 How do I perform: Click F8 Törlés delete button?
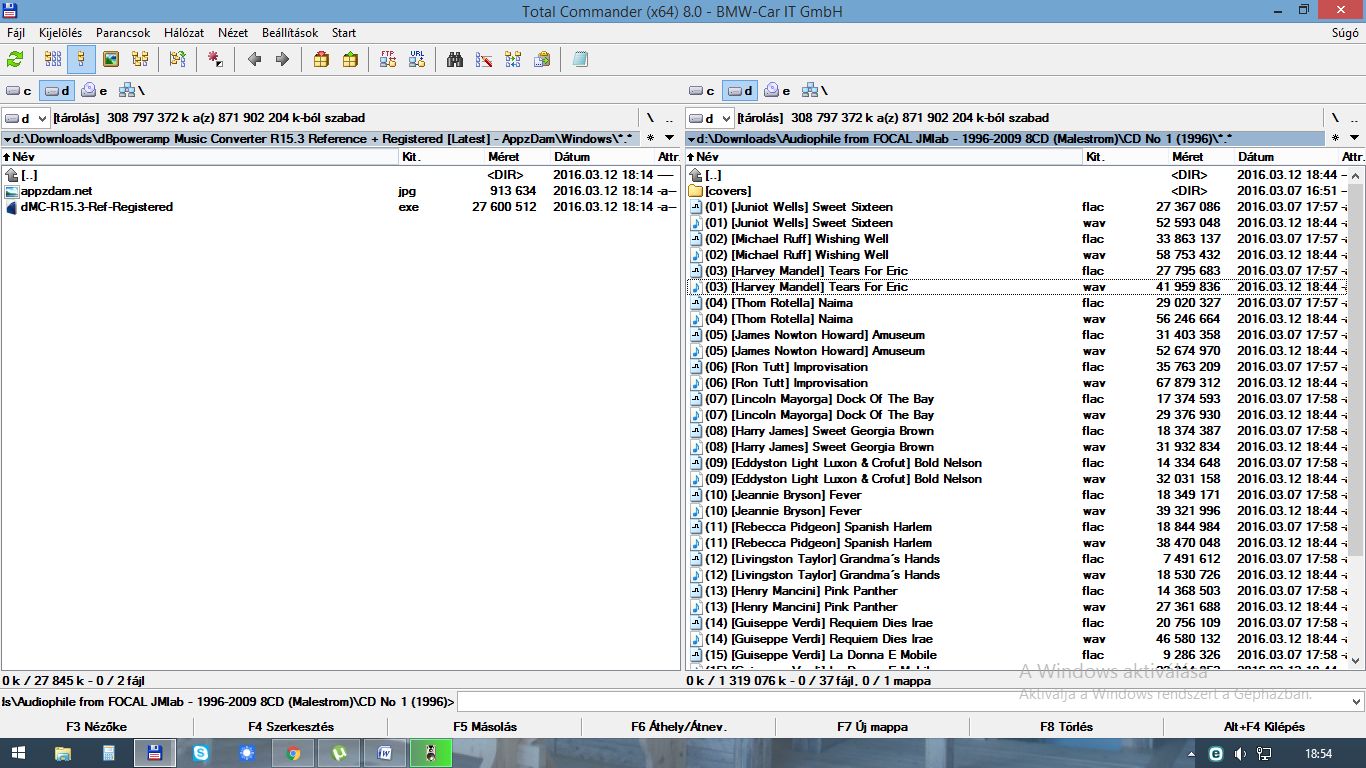coord(1067,727)
